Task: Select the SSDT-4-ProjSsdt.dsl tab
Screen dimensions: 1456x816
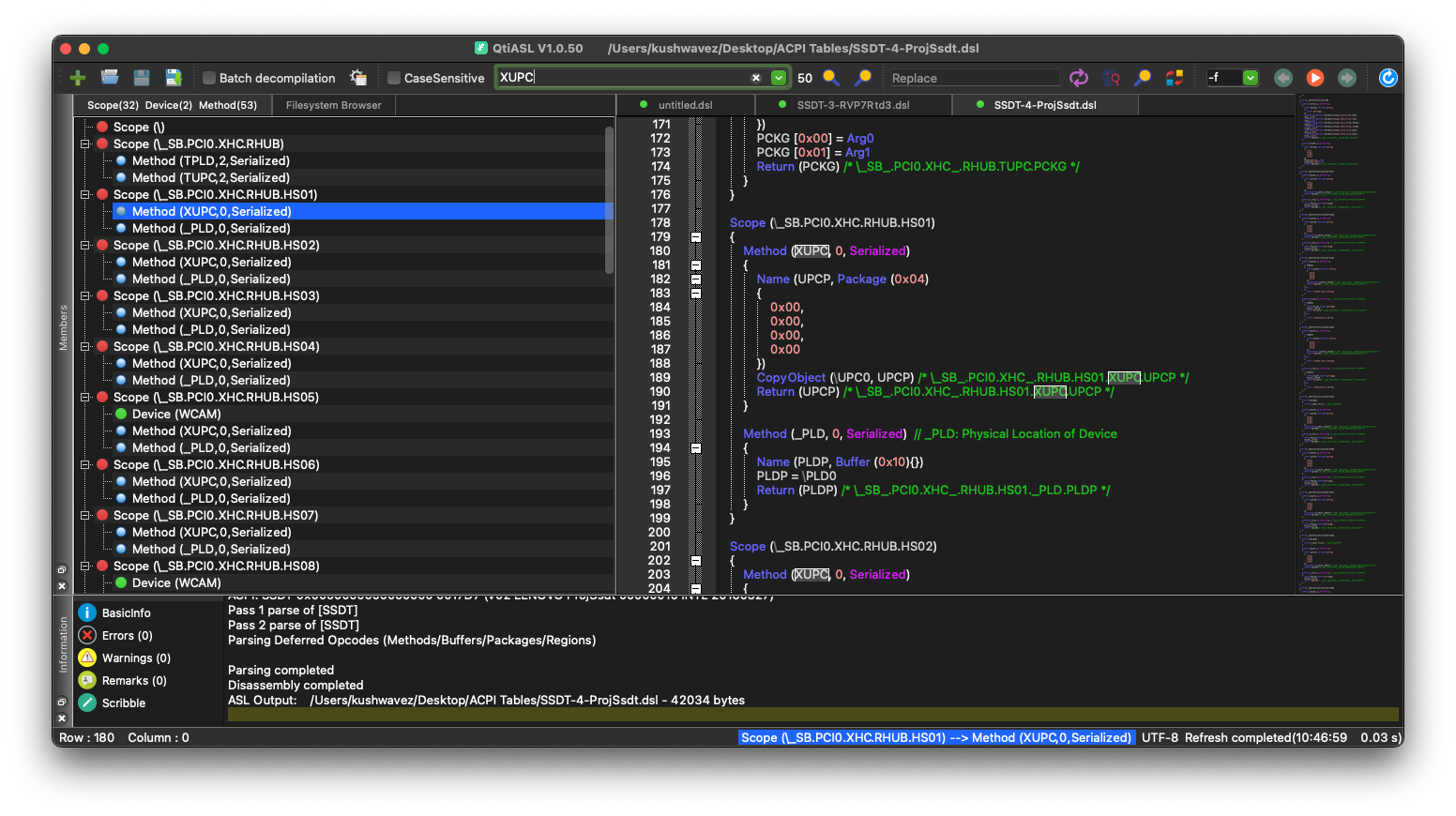Action: click(x=1045, y=105)
